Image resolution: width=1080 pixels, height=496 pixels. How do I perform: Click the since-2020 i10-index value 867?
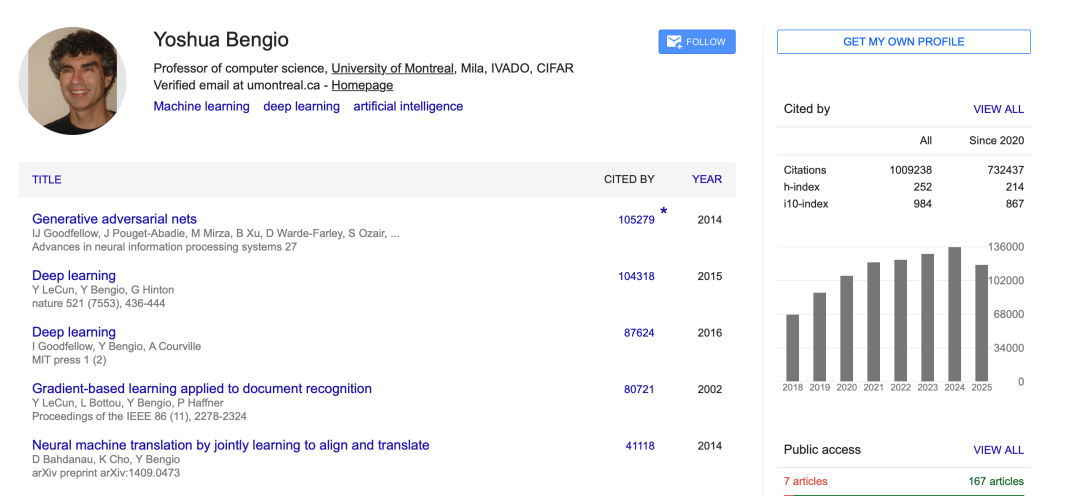tap(1015, 204)
